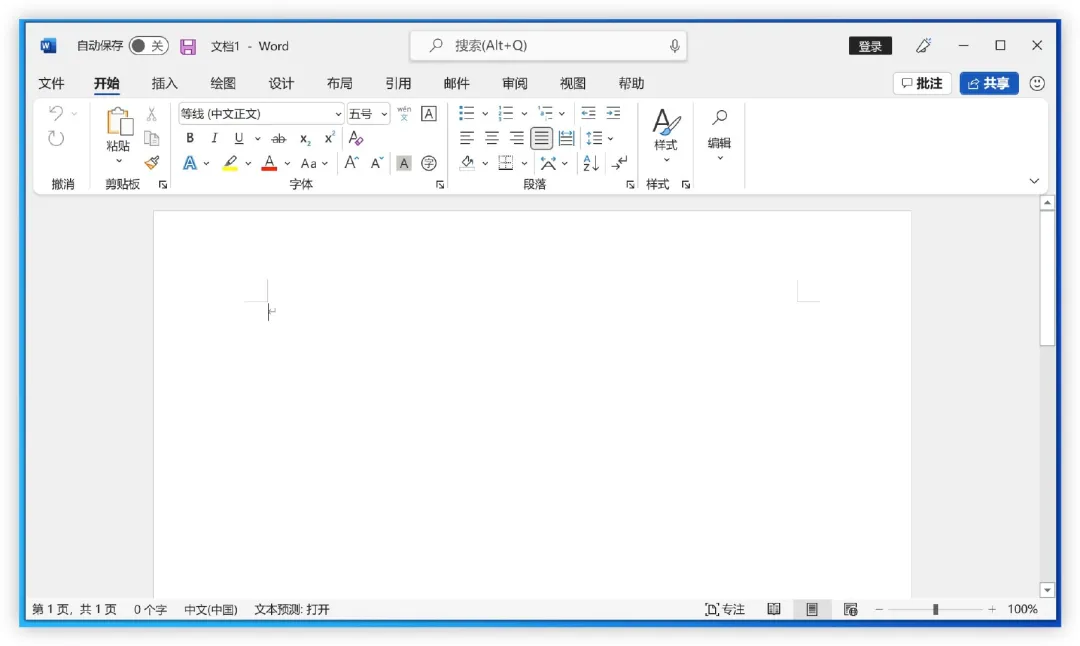Click the Comments (批注) button
Screen dimensions: 1080x646
pyautogui.click(x=922, y=83)
